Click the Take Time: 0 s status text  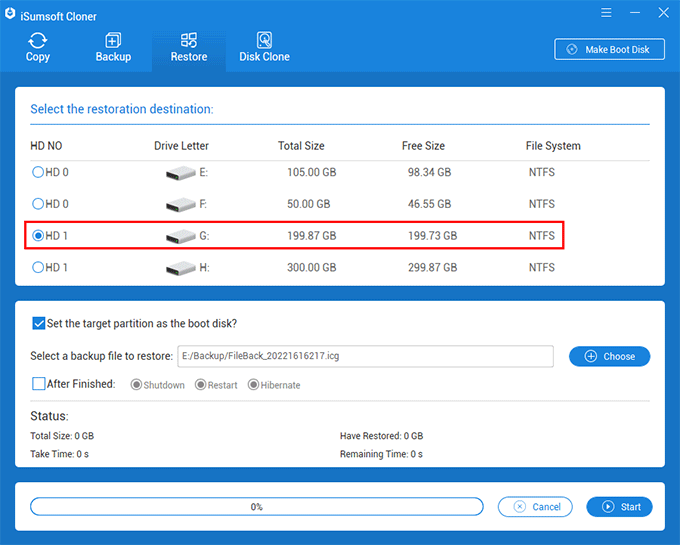[59, 454]
